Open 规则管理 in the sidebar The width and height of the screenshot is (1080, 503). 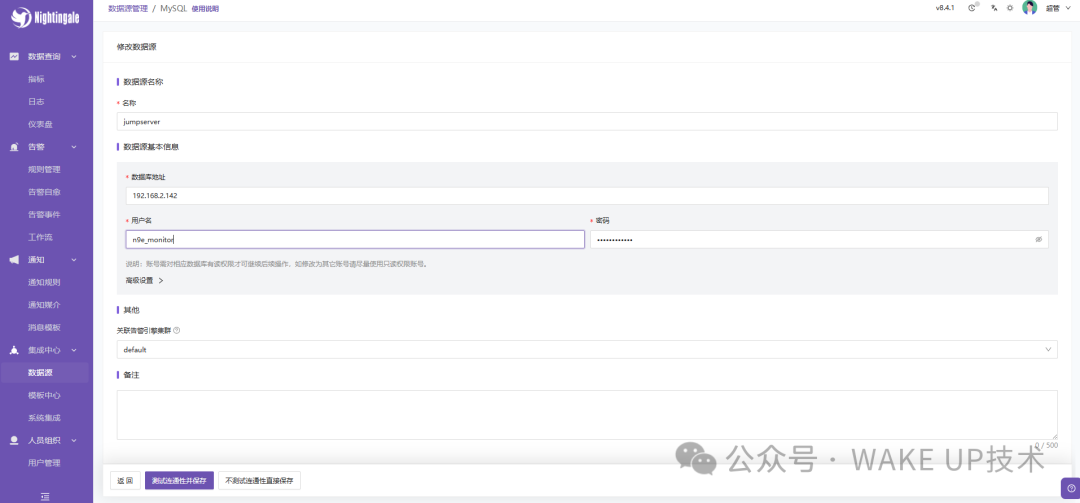(x=44, y=170)
